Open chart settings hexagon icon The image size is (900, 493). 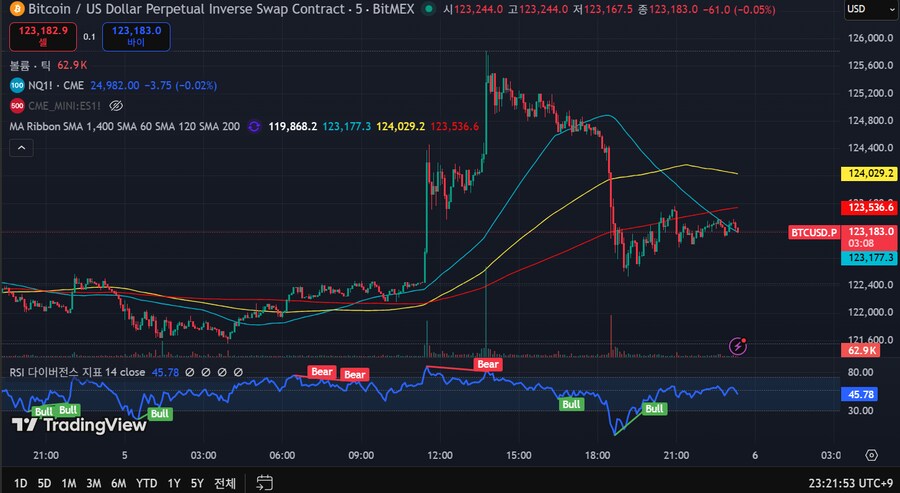(870, 454)
